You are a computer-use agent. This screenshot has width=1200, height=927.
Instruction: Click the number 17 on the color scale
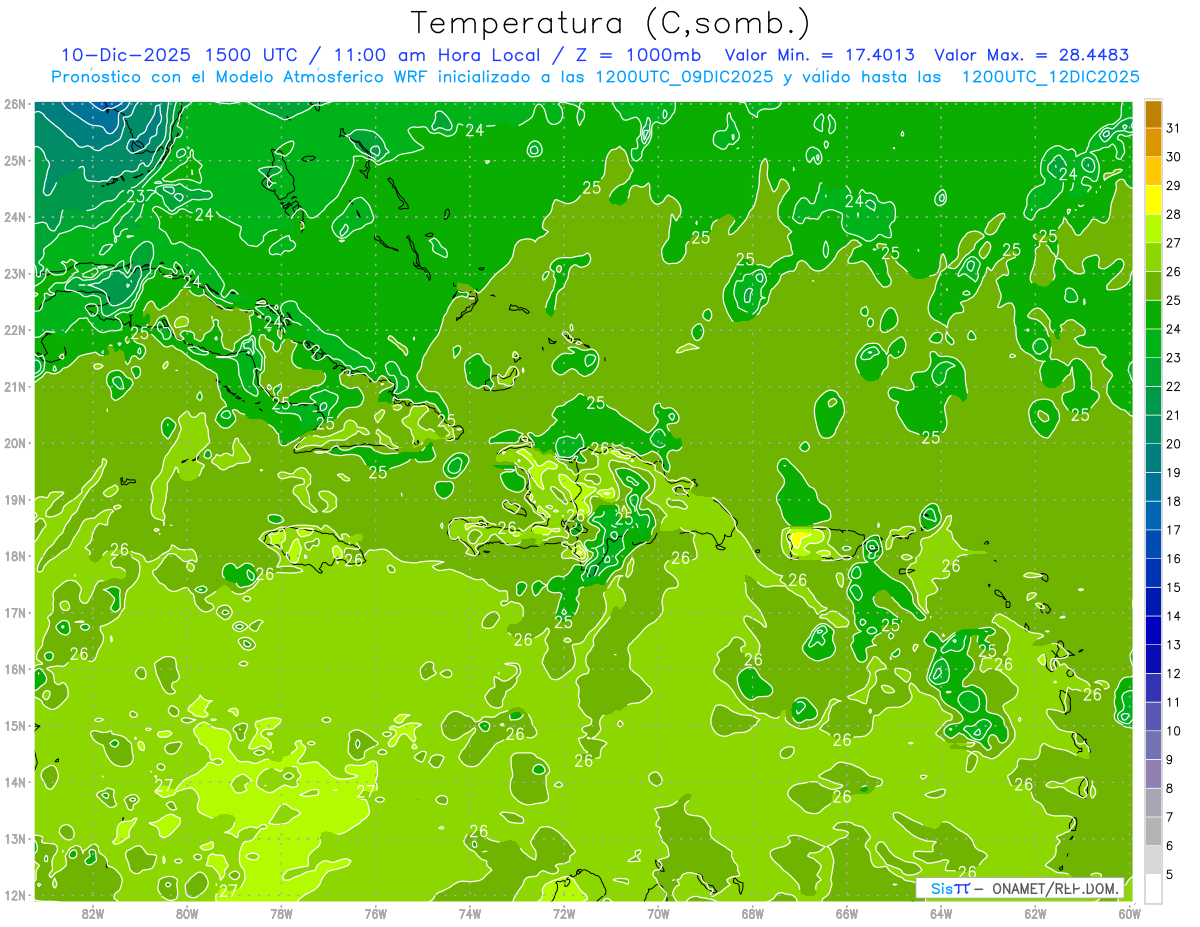click(x=1174, y=530)
